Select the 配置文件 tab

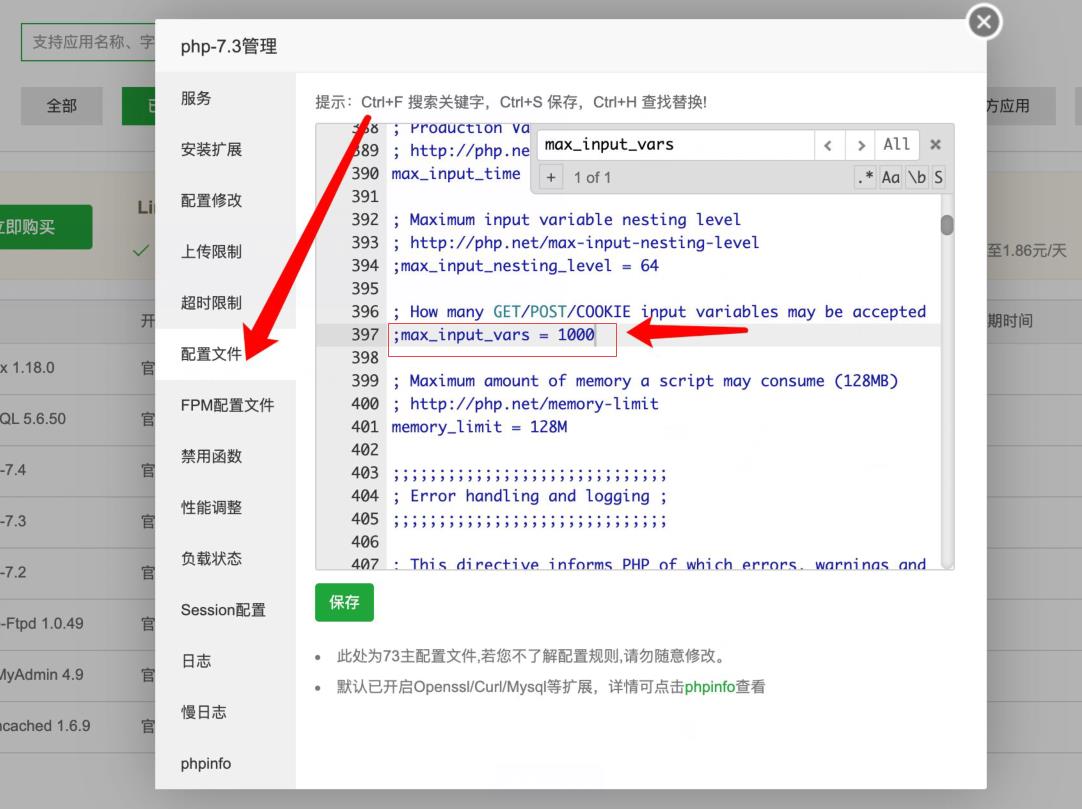point(226,354)
